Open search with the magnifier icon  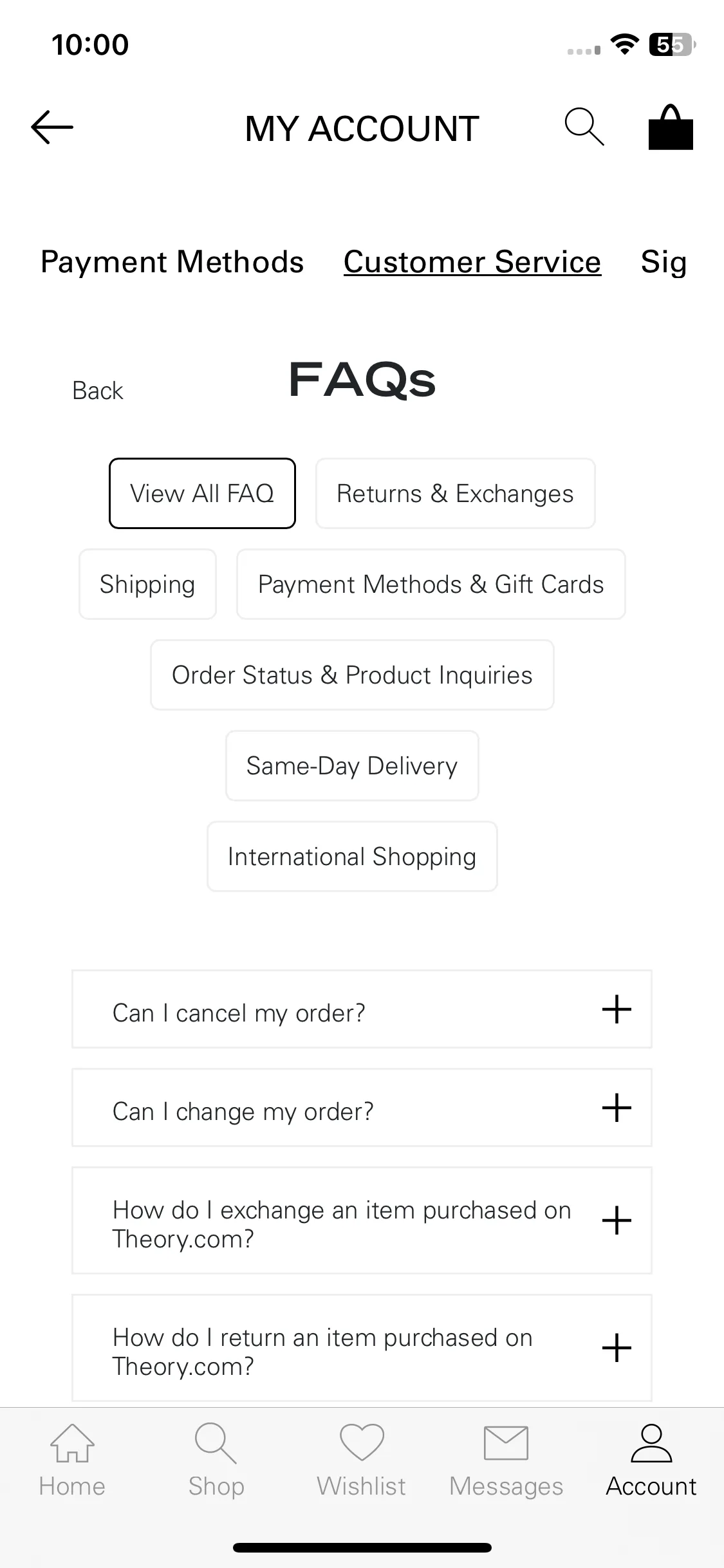tap(584, 127)
